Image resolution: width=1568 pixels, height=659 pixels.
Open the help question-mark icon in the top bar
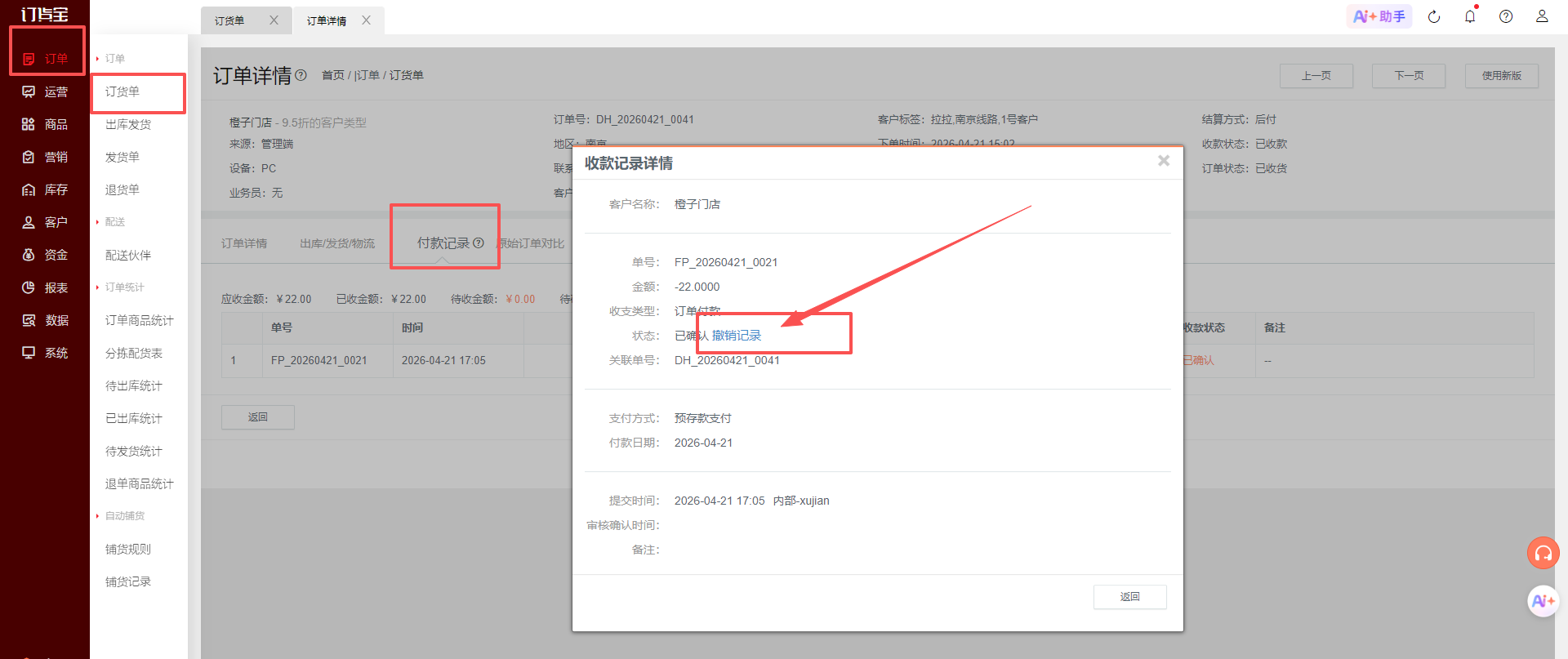click(x=1506, y=16)
